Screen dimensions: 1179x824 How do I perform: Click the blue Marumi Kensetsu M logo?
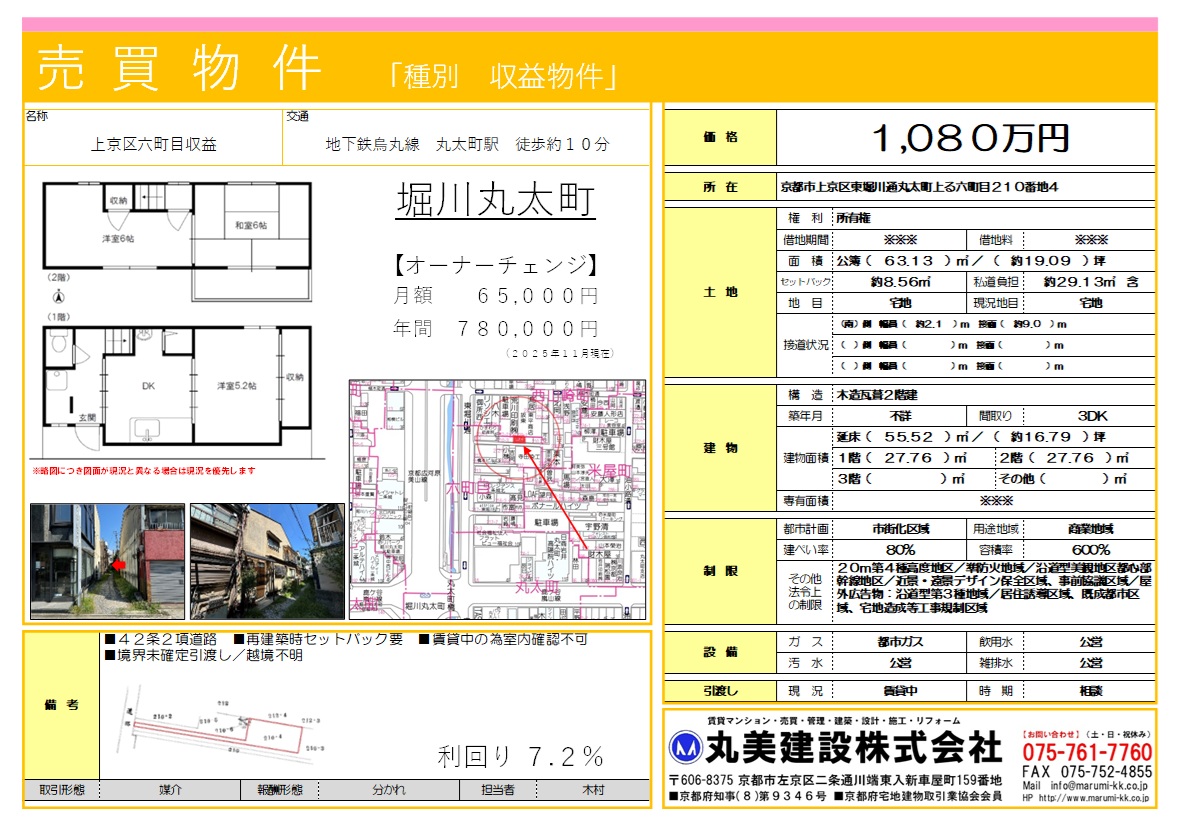click(x=684, y=748)
